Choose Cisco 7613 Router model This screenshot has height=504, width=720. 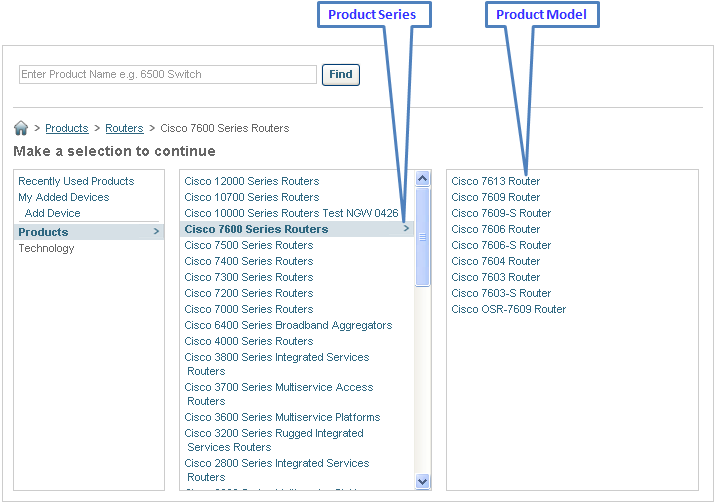pos(495,181)
